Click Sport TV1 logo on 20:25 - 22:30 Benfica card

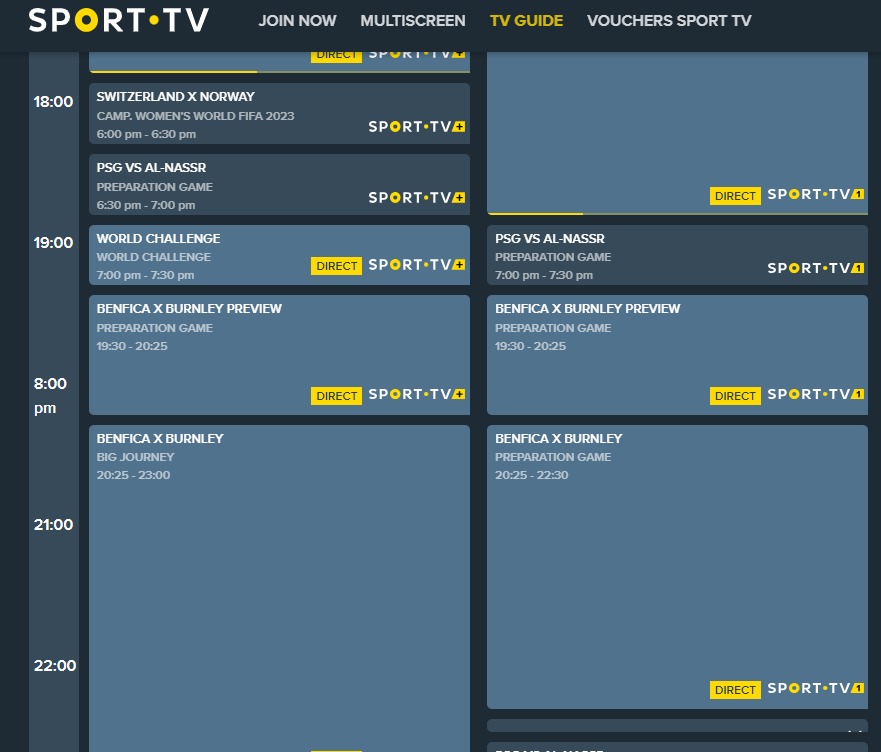click(815, 689)
